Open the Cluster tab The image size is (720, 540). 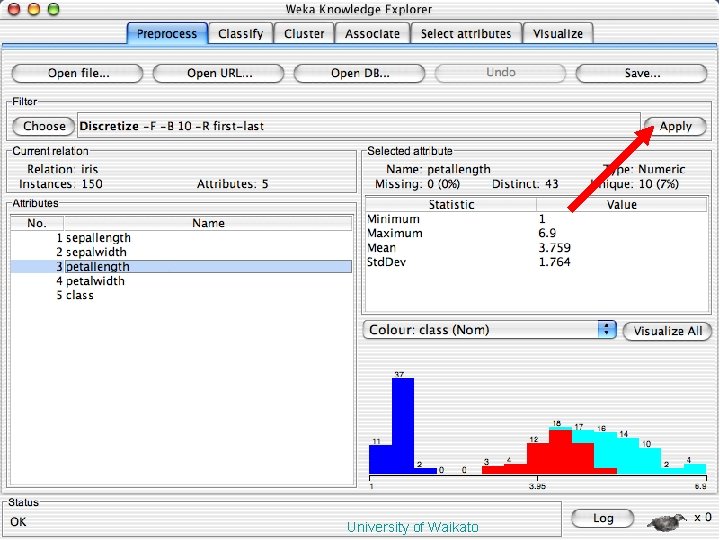pos(304,34)
